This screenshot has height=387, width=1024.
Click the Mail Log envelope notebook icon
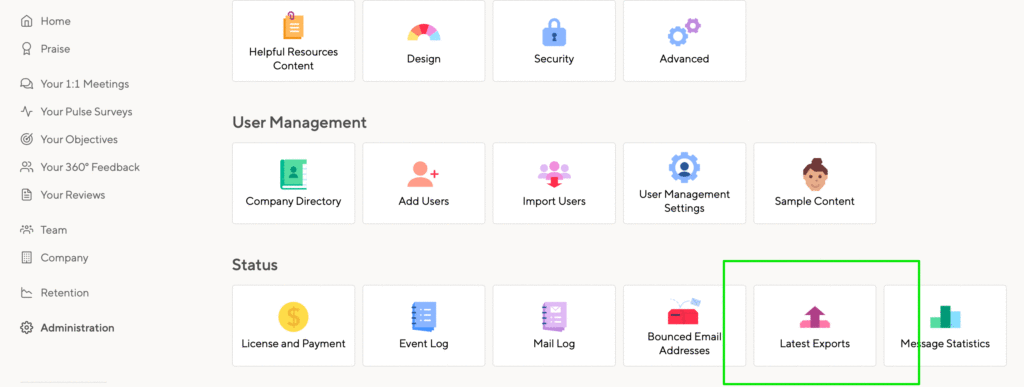(x=554, y=317)
